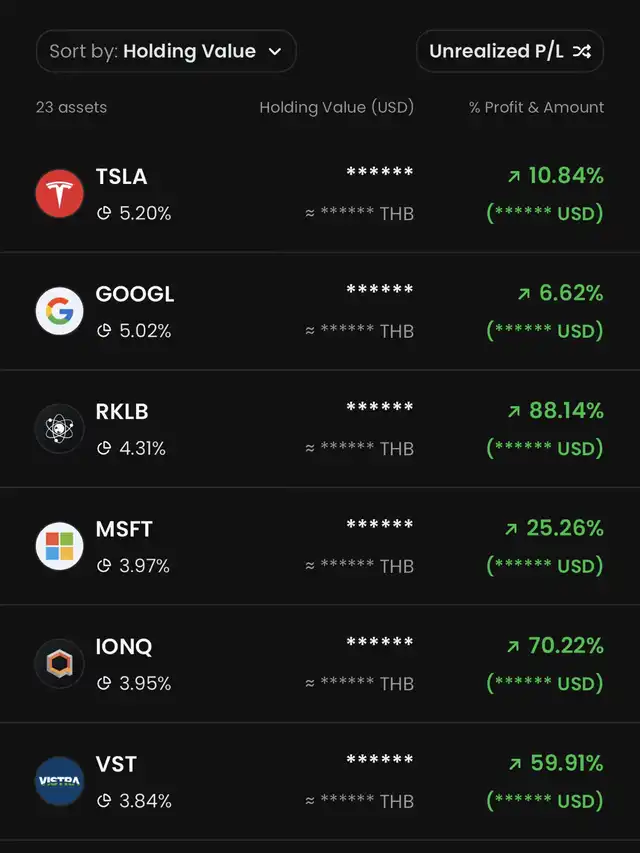640x853 pixels.
Task: Click the % Profit & Amount column header
Action: 536,107
